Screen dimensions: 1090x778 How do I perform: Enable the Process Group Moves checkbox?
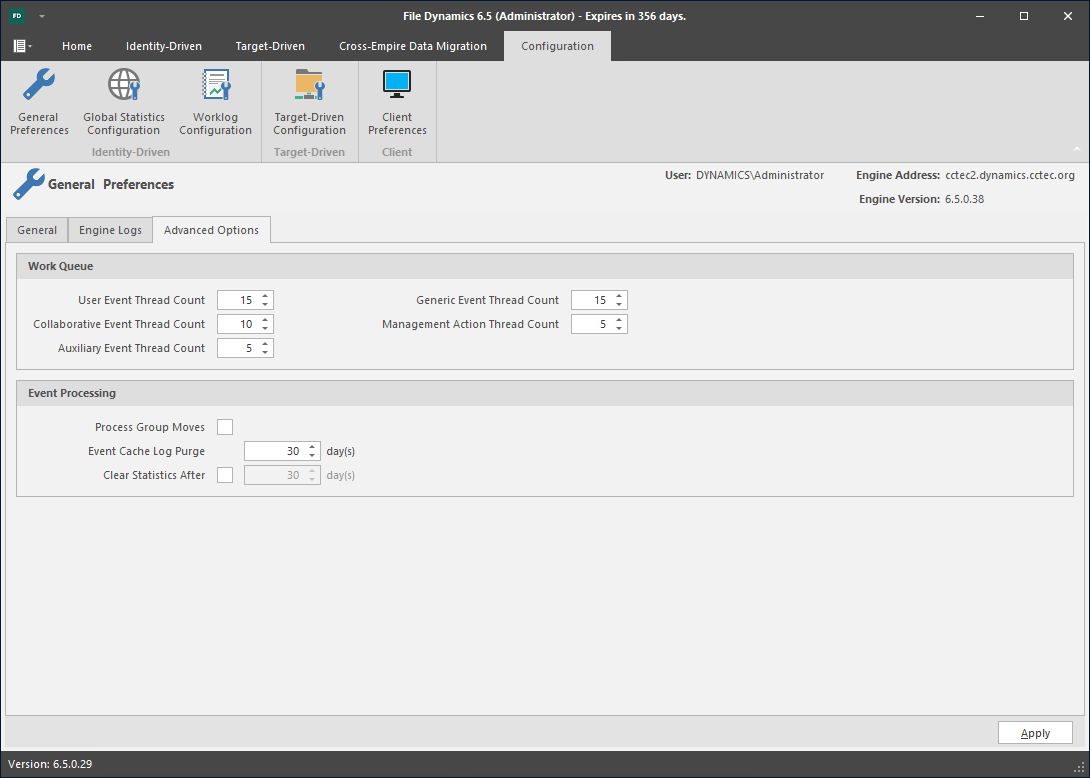(x=225, y=427)
